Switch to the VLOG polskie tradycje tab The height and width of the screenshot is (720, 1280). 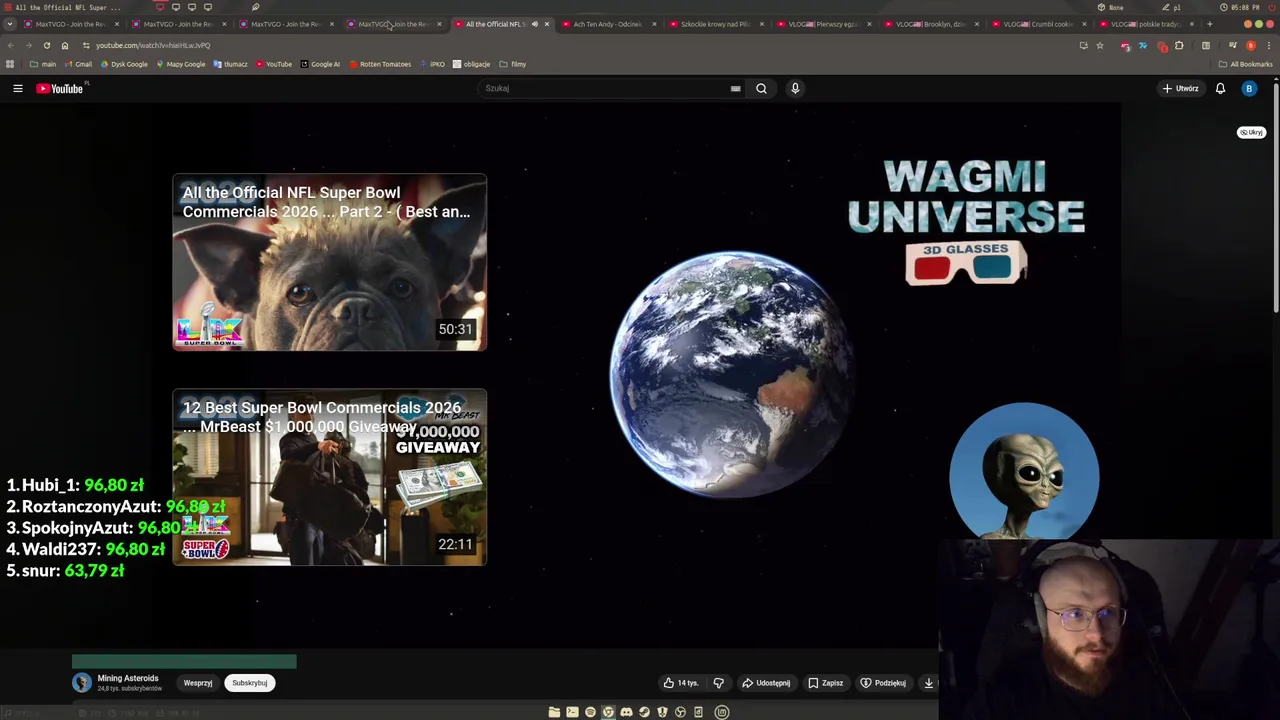point(1144,24)
